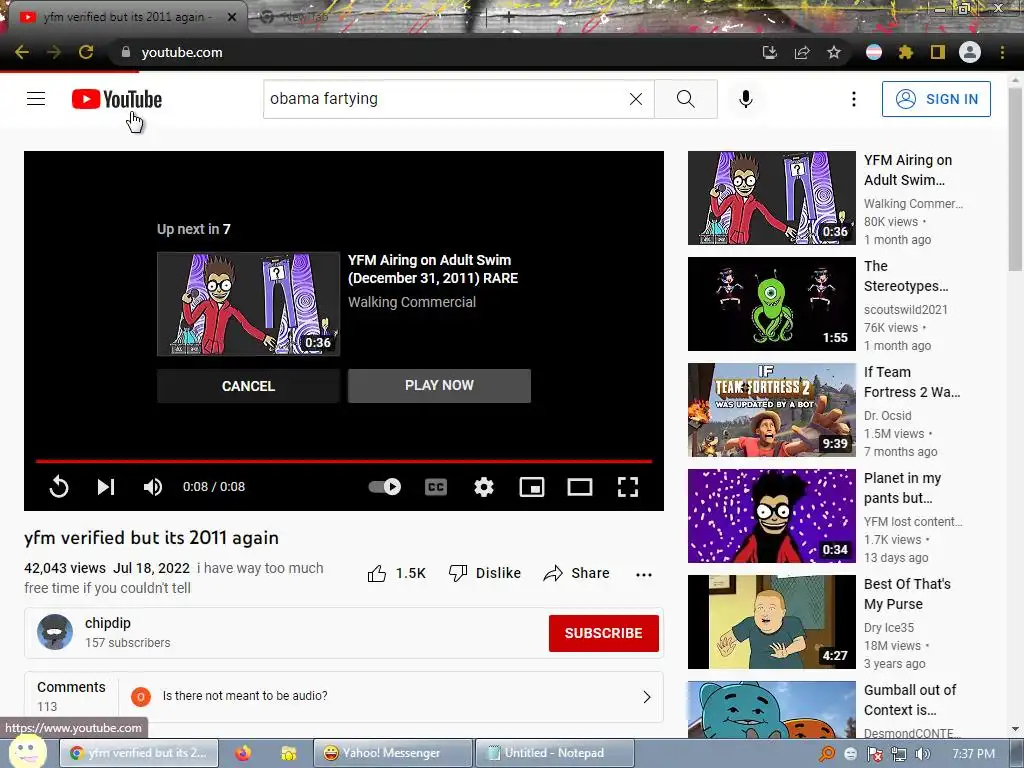Open Gumball out of Context video

coord(771,710)
